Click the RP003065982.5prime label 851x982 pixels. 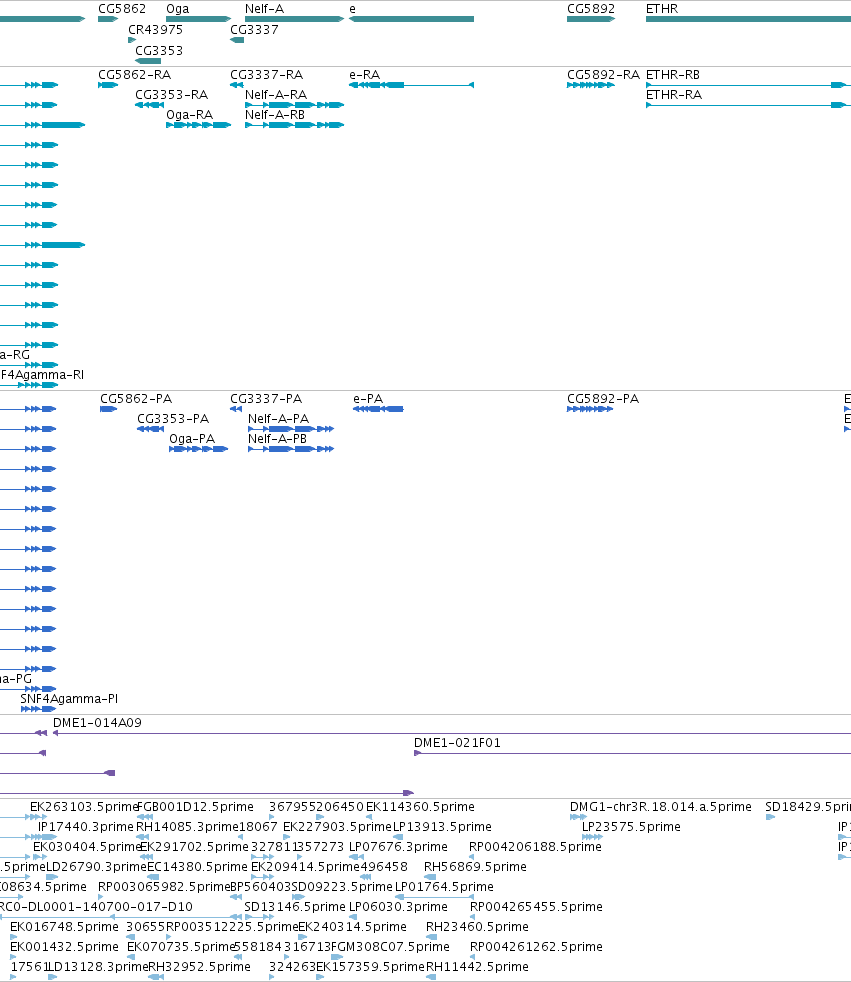pyautogui.click(x=164, y=887)
